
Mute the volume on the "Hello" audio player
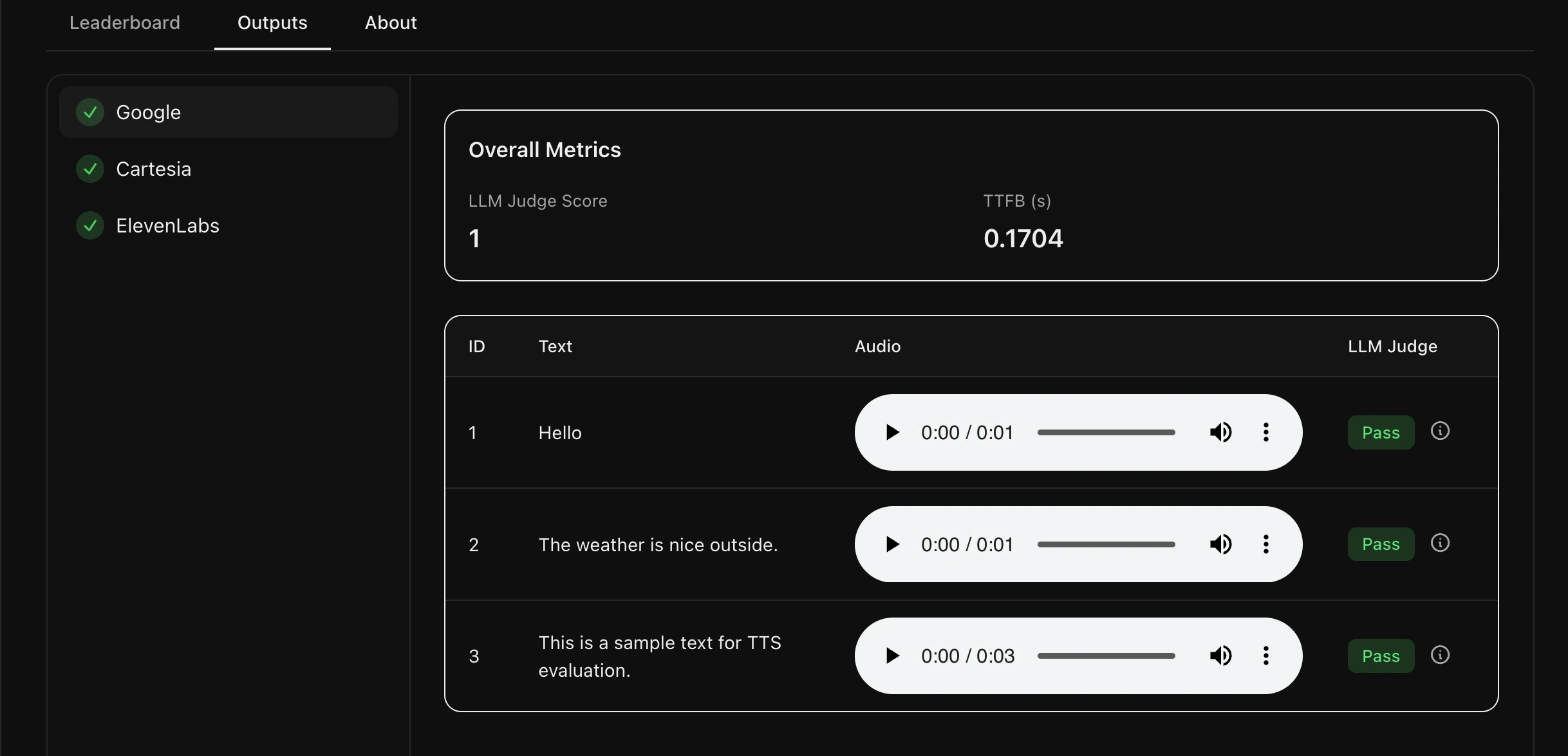[1220, 432]
